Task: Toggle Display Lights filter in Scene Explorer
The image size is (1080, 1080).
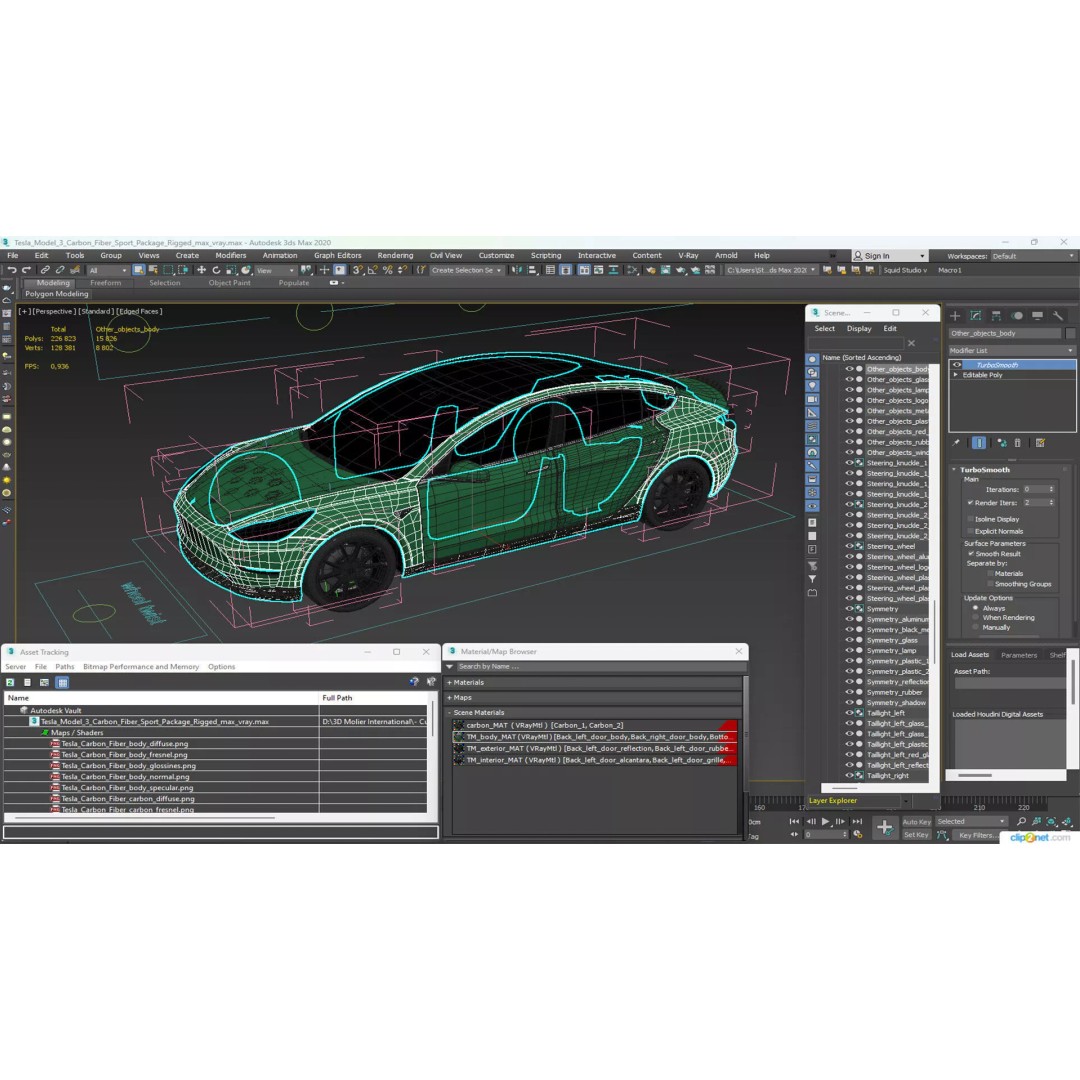Action: (x=813, y=386)
